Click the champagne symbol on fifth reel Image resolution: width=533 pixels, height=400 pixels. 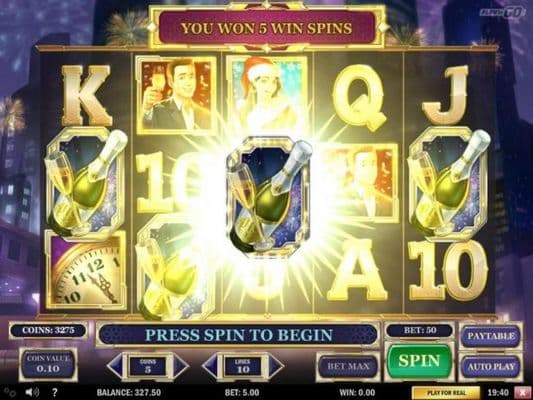[x=449, y=184]
